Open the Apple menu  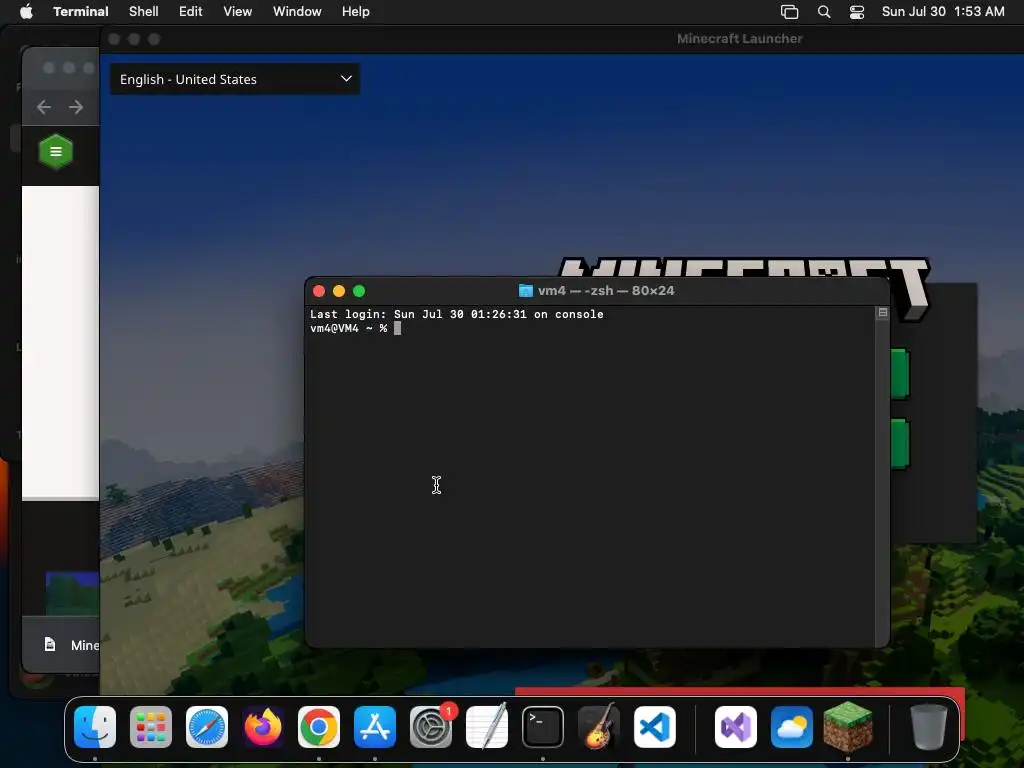[x=26, y=12]
